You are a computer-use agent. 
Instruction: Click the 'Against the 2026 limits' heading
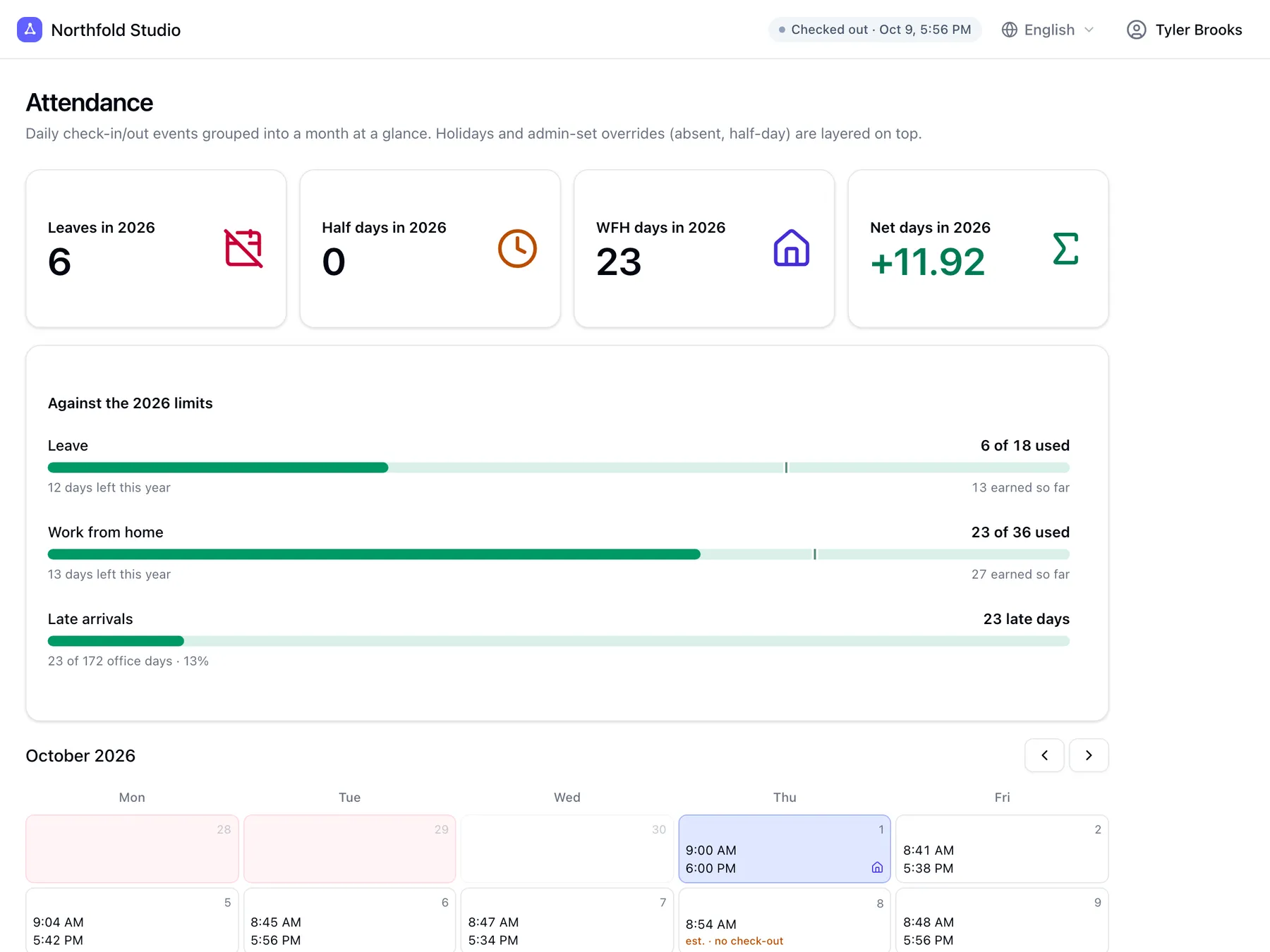[x=131, y=403]
